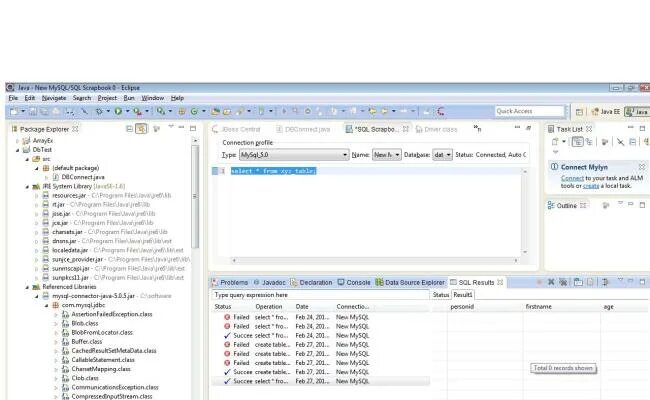Open the Console tab
Image resolution: width=650 pixels, height=400 pixels.
click(x=354, y=282)
